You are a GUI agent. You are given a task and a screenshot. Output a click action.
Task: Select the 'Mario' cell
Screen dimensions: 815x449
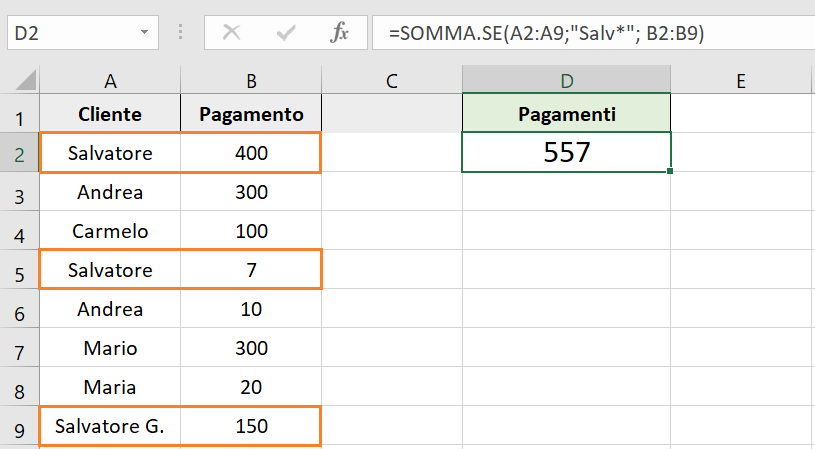pyautogui.click(x=110, y=348)
